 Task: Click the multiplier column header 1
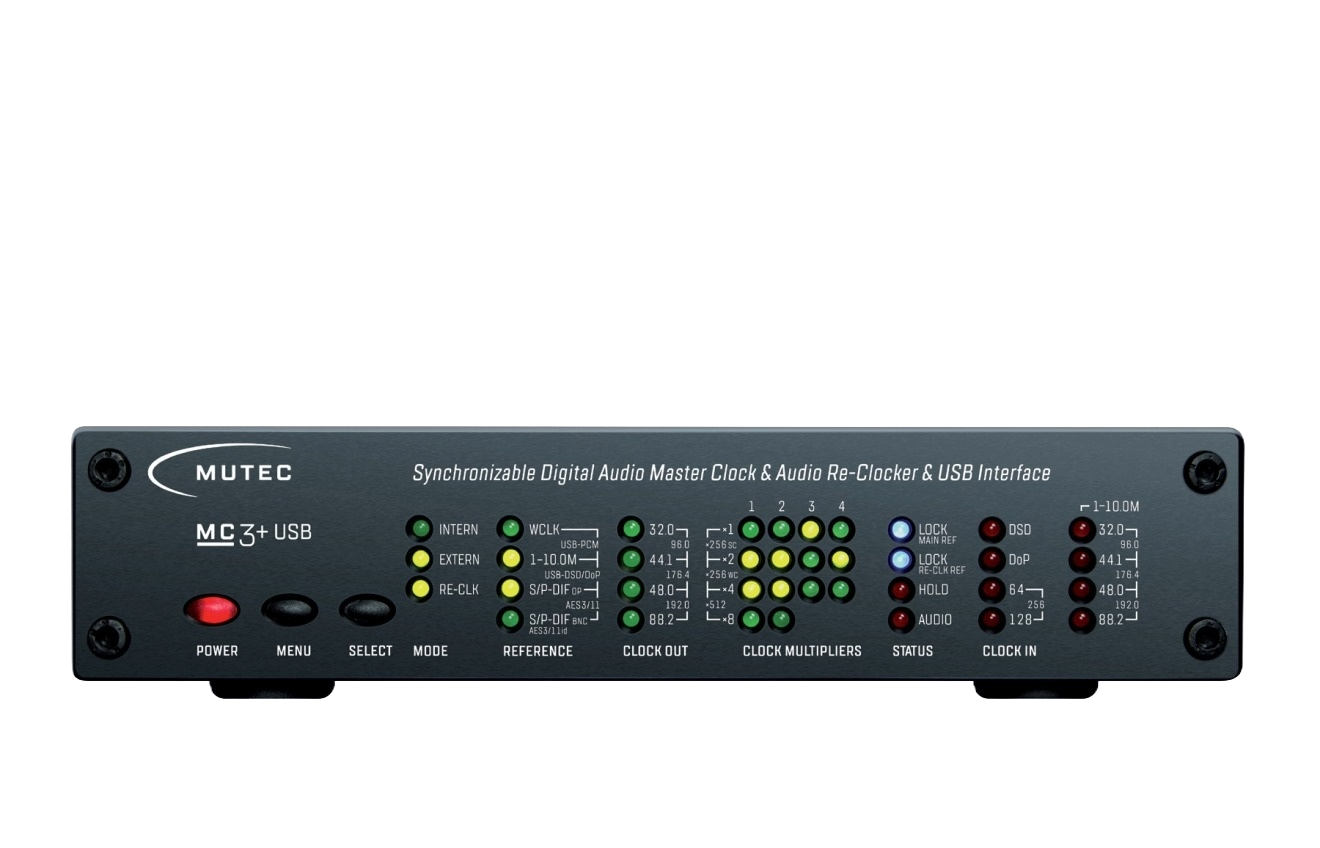click(752, 506)
